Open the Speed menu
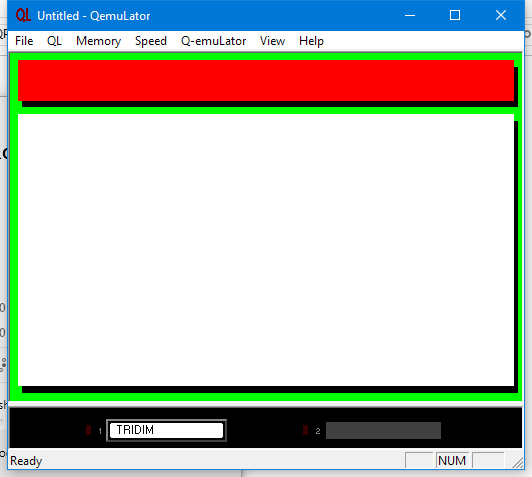 (x=151, y=41)
